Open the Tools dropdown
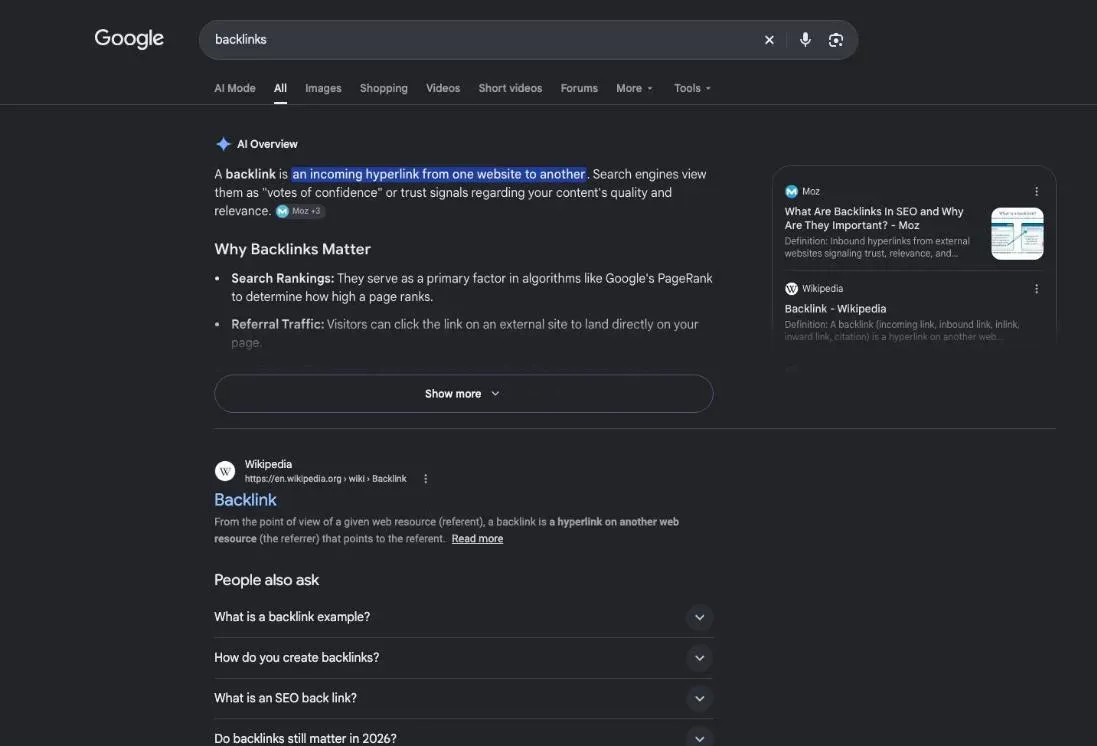This screenshot has width=1097, height=746. tap(692, 88)
